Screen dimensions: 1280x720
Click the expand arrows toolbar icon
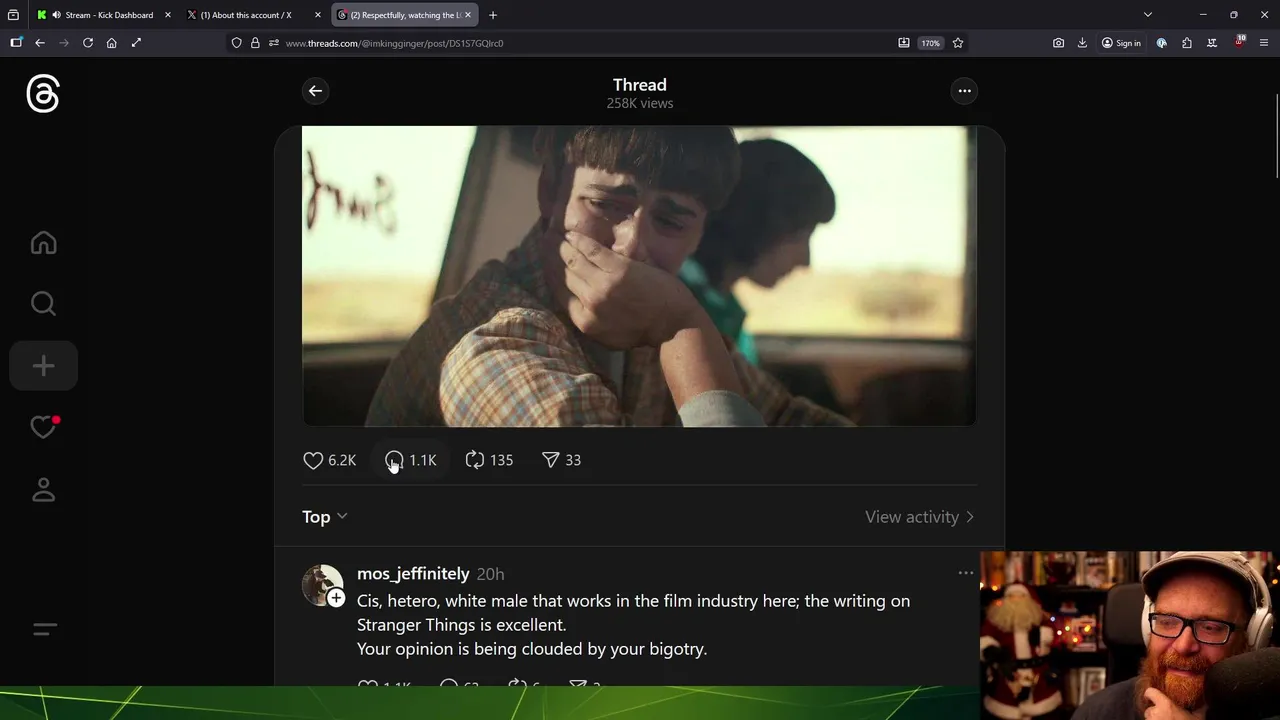coord(136,43)
